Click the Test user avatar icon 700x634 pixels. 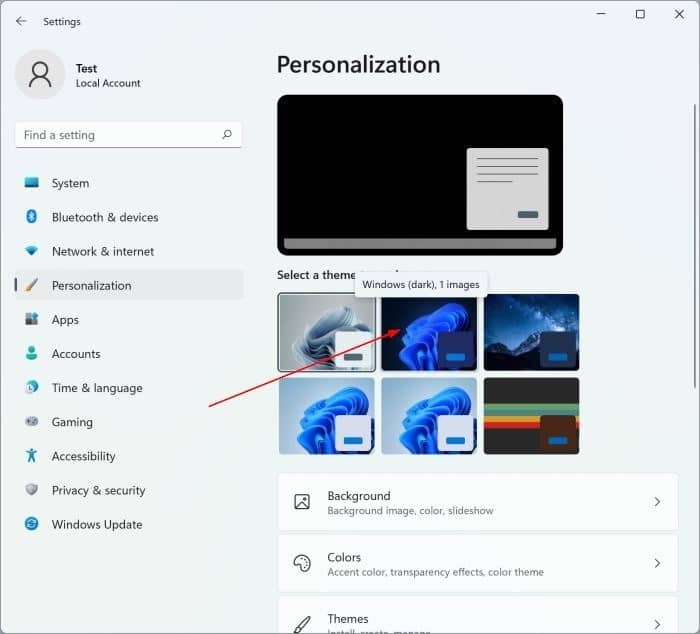pyautogui.click(x=40, y=74)
